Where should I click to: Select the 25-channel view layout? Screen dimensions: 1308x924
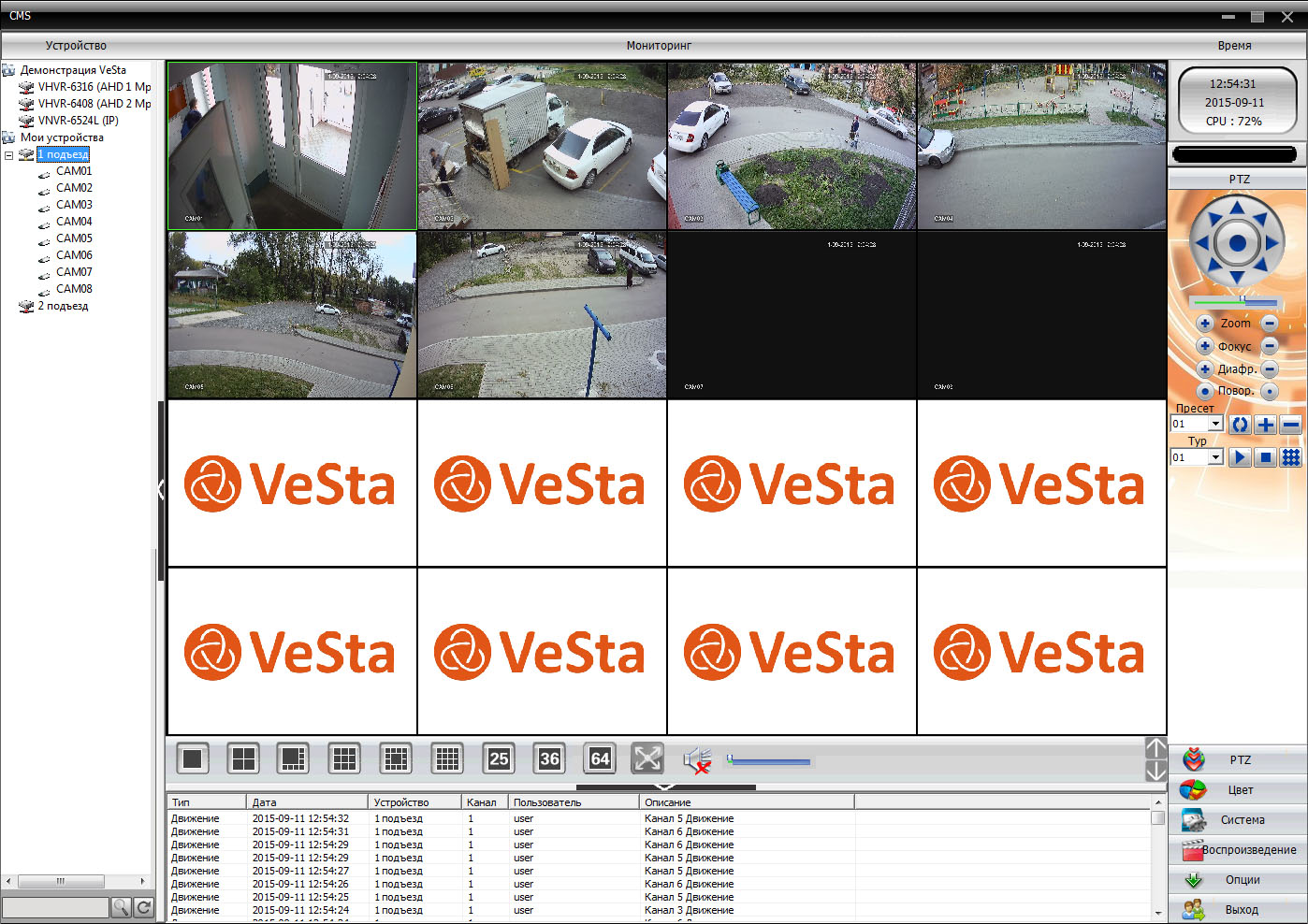[499, 758]
